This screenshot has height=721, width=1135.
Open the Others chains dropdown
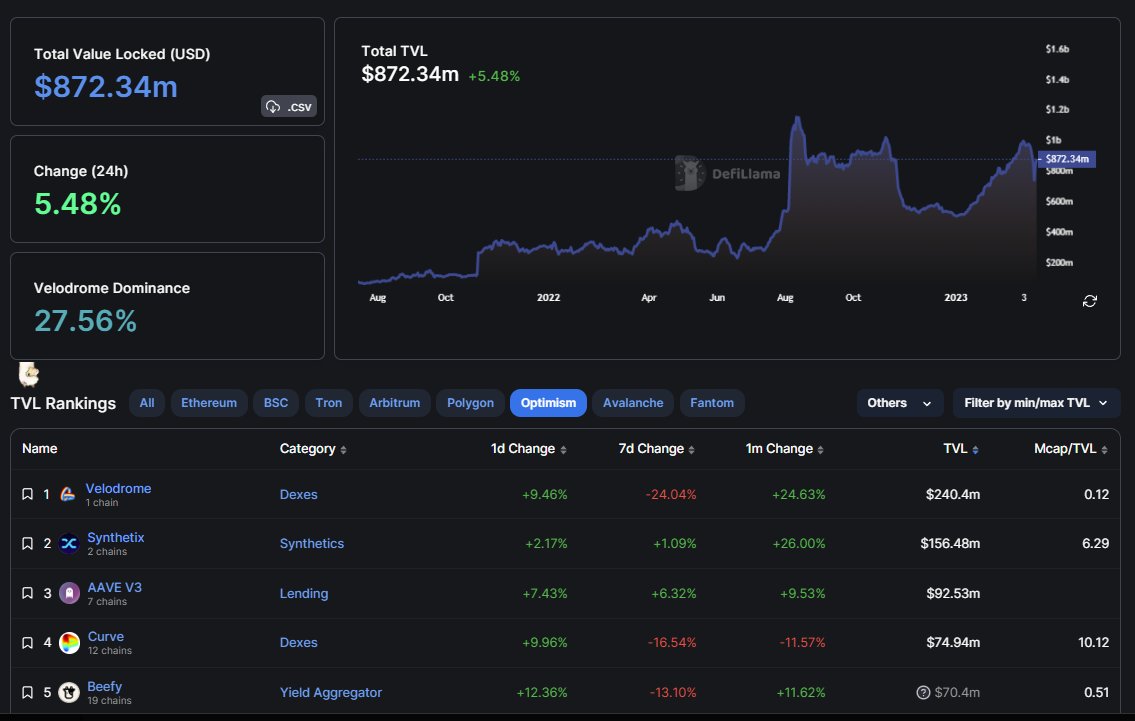click(x=900, y=403)
